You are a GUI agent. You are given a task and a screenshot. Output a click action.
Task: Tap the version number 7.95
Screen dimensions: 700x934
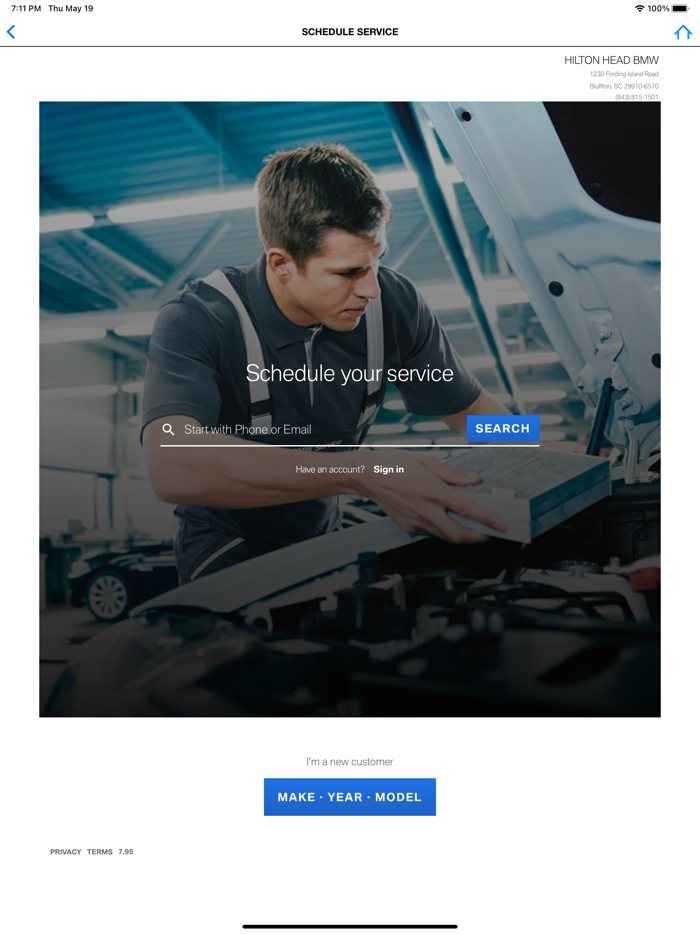(126, 852)
